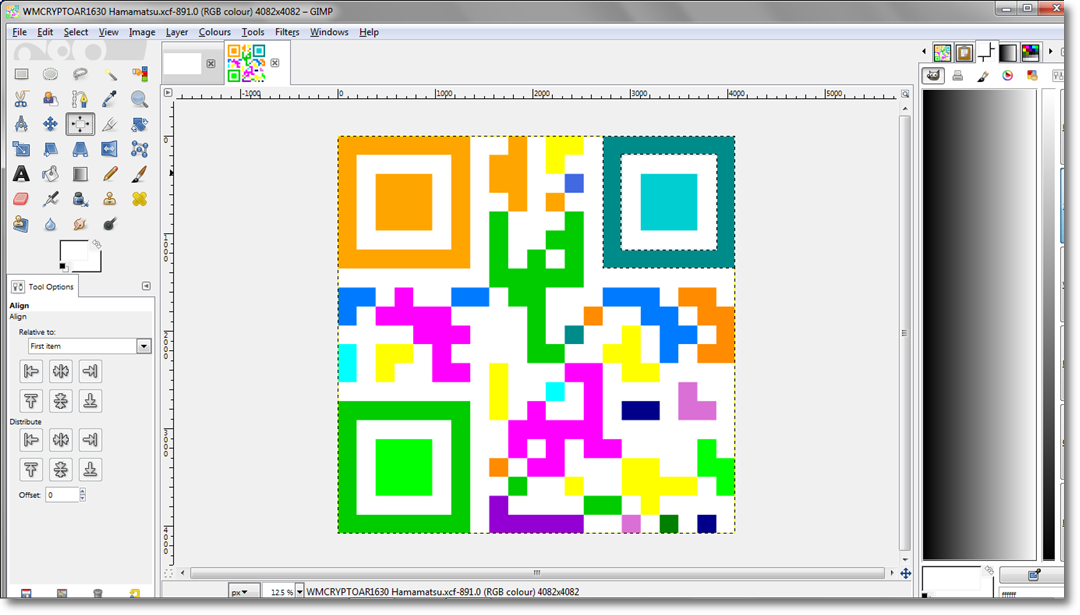Choose the Bucket Fill tool
Screen dimensions: 1080x615
click(50, 174)
